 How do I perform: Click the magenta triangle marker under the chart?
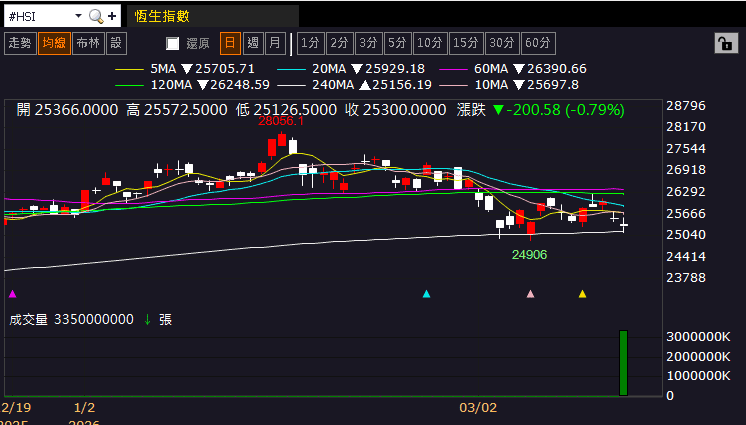click(12, 294)
